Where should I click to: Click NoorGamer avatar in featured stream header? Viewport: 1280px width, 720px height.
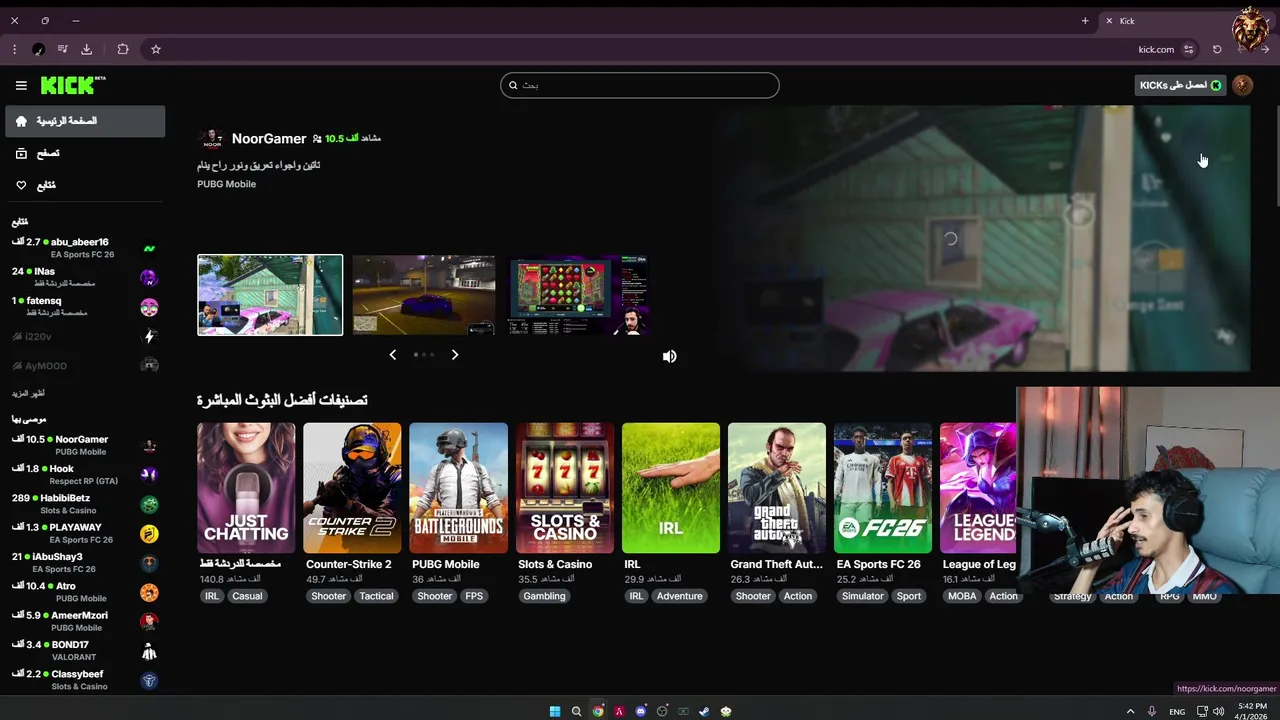[x=211, y=139]
